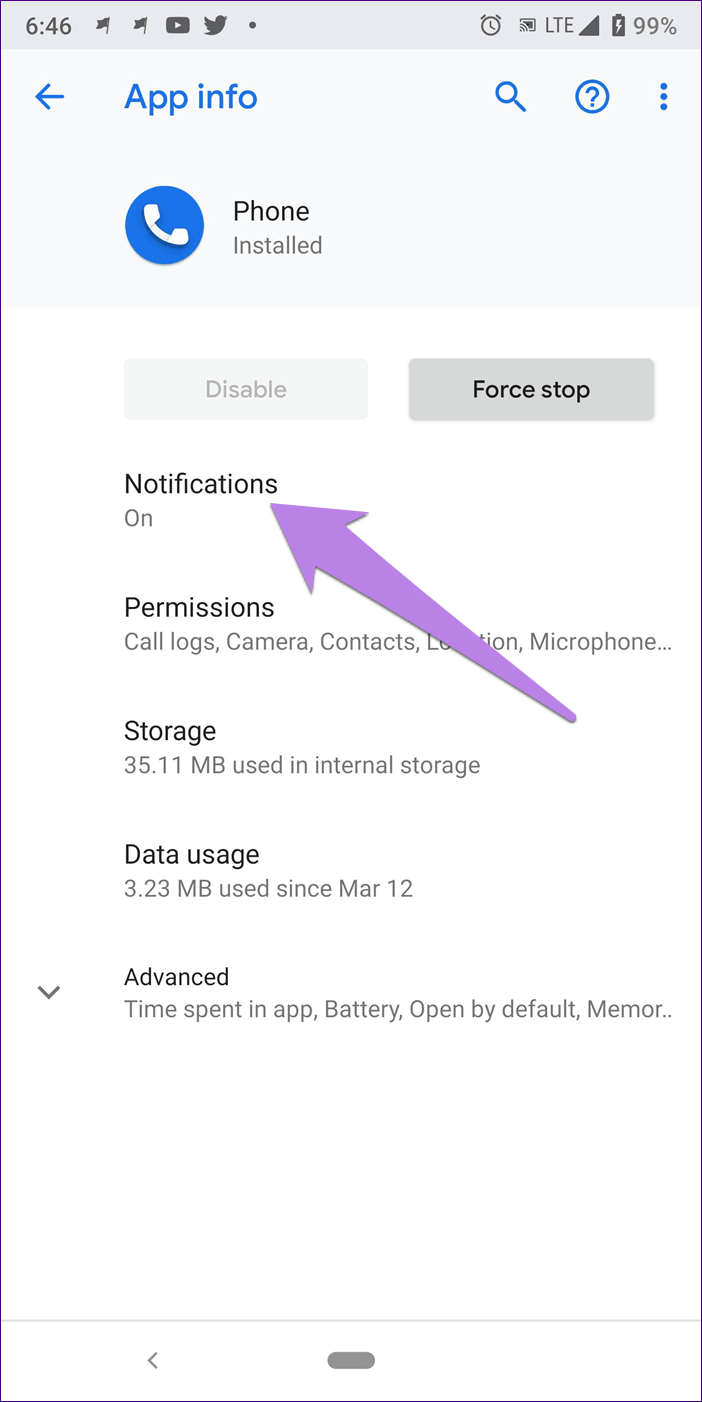This screenshot has height=1402, width=702.
Task: Open Advanced settings row
Action: click(x=396, y=992)
